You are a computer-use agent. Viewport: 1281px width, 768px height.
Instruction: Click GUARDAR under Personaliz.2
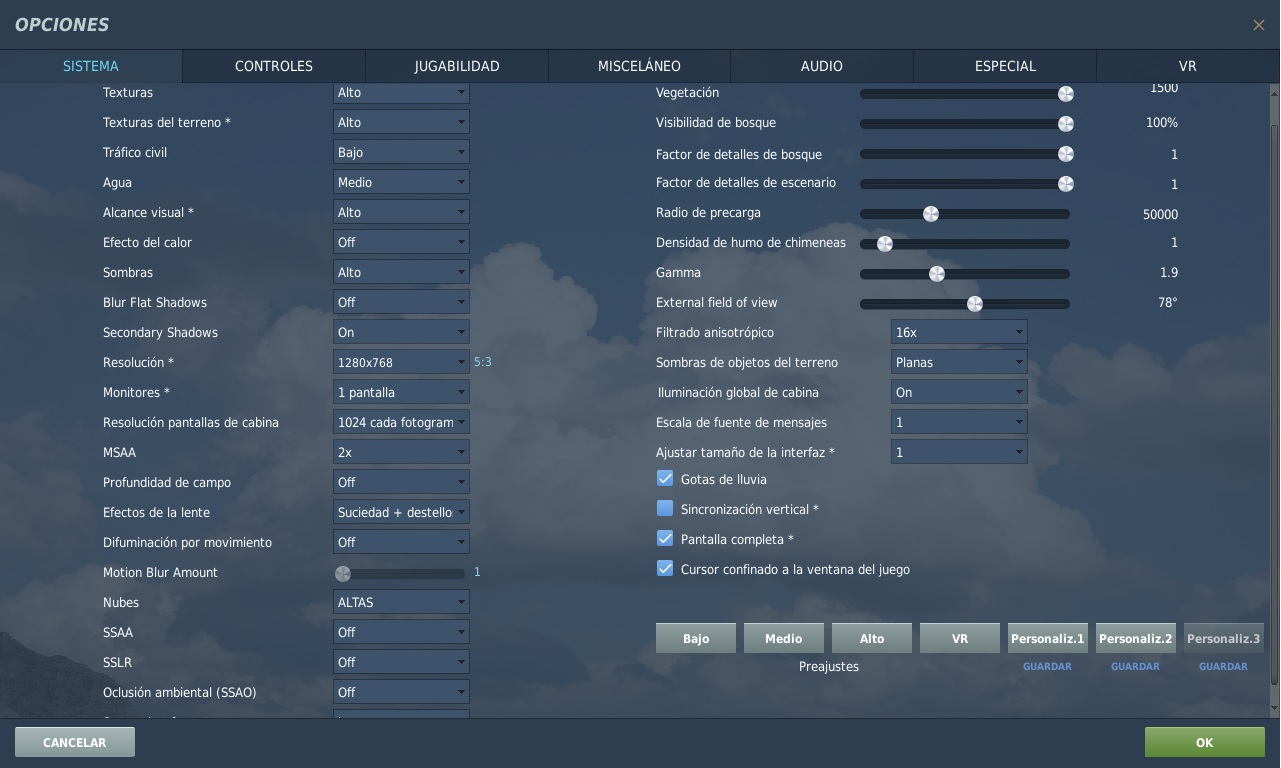pyautogui.click(x=1135, y=666)
